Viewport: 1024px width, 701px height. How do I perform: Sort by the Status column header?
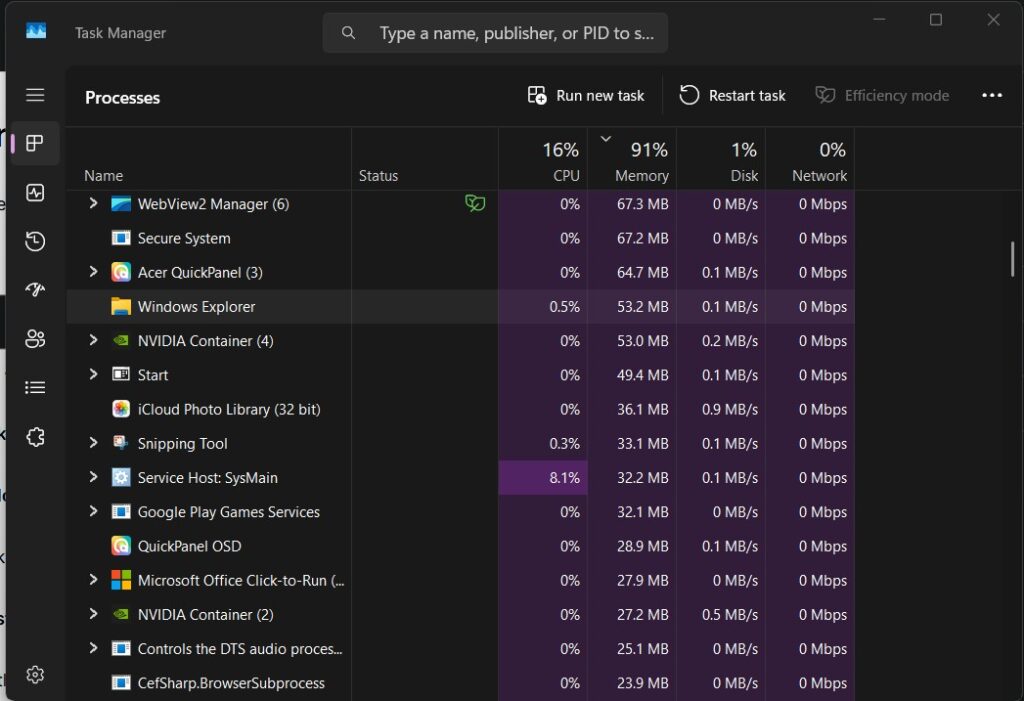[424, 159]
